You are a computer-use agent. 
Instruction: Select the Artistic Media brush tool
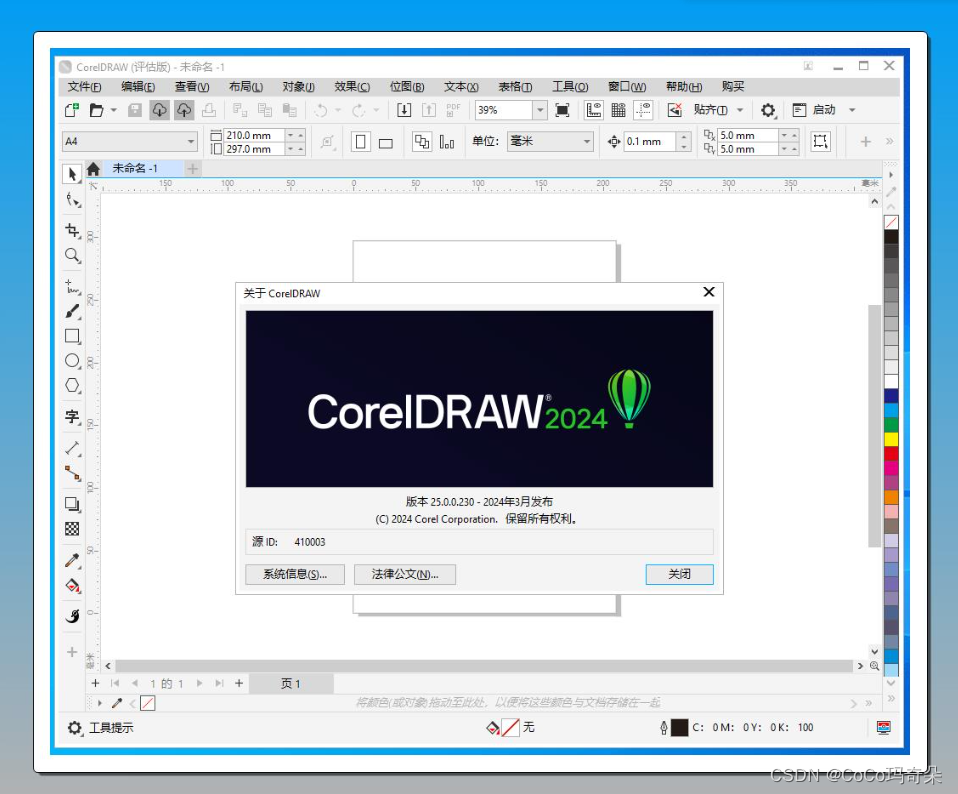73,311
